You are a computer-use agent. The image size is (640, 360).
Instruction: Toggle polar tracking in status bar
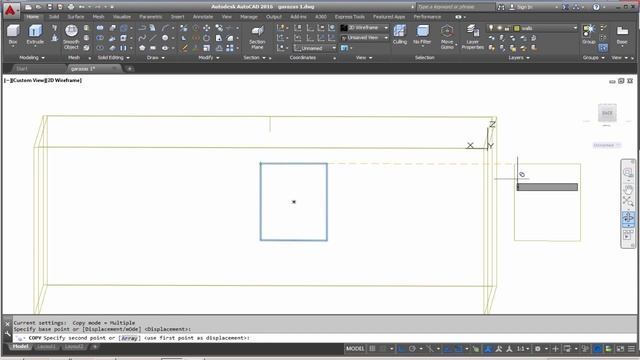tap(412, 349)
